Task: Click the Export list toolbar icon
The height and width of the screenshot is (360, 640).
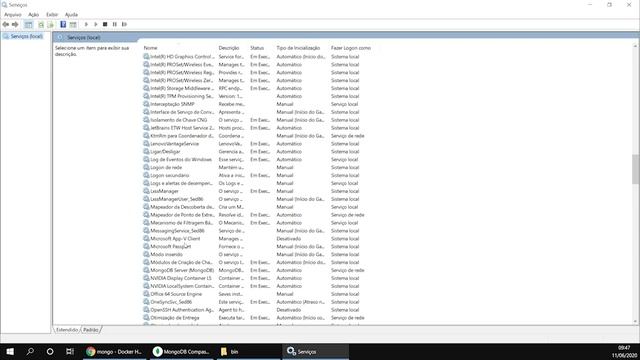Action: 50,24
